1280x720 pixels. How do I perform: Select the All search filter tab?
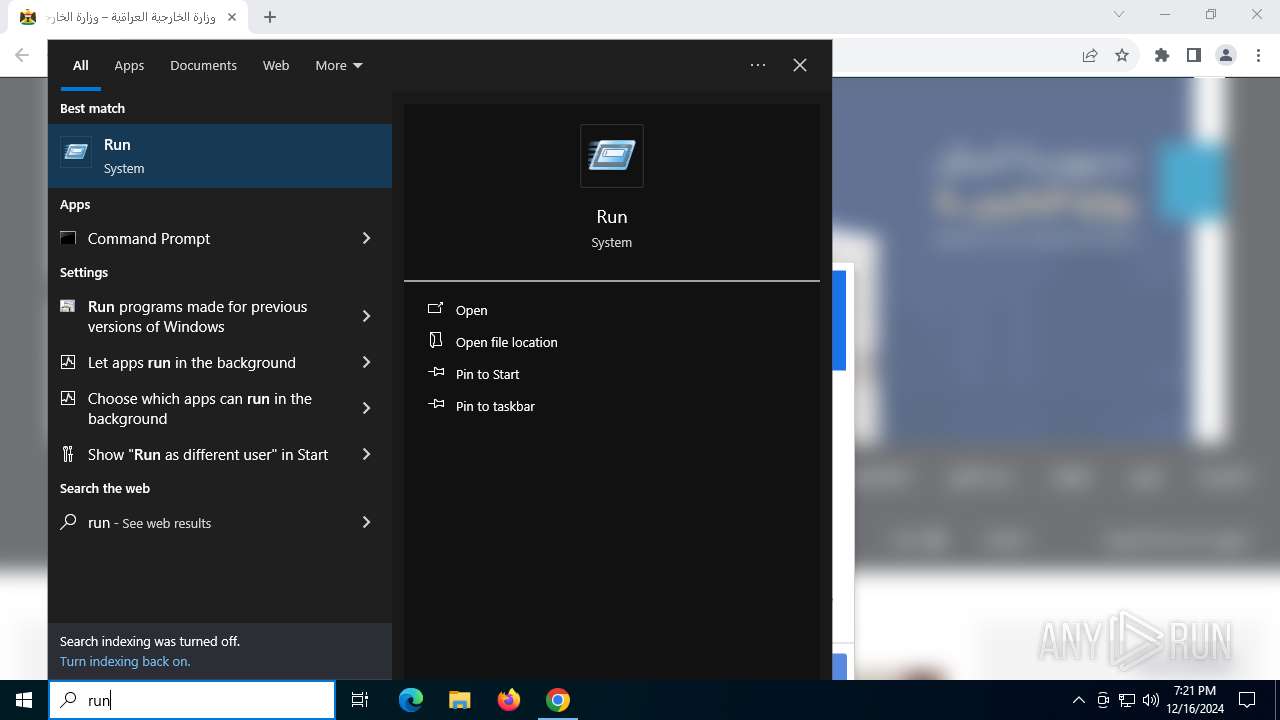(x=81, y=65)
